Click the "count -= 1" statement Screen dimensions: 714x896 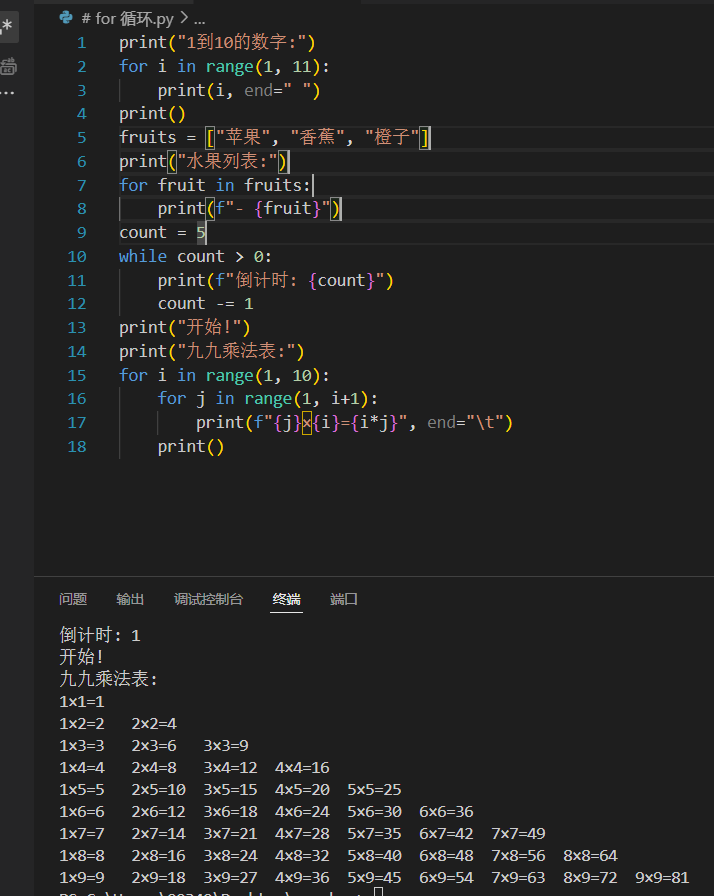(205, 303)
